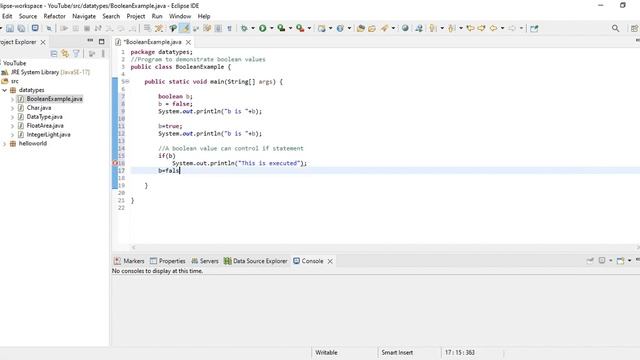This screenshot has width=640, height=360.
Task: Maximize the Project Explorer view
Action: click(102, 42)
